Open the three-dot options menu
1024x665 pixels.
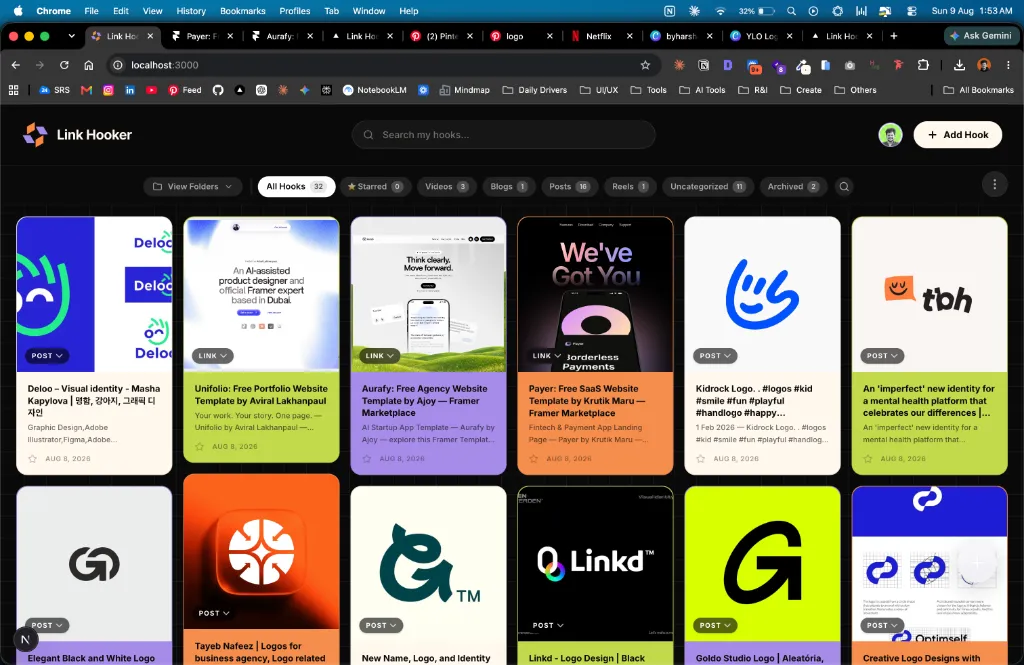click(x=995, y=185)
